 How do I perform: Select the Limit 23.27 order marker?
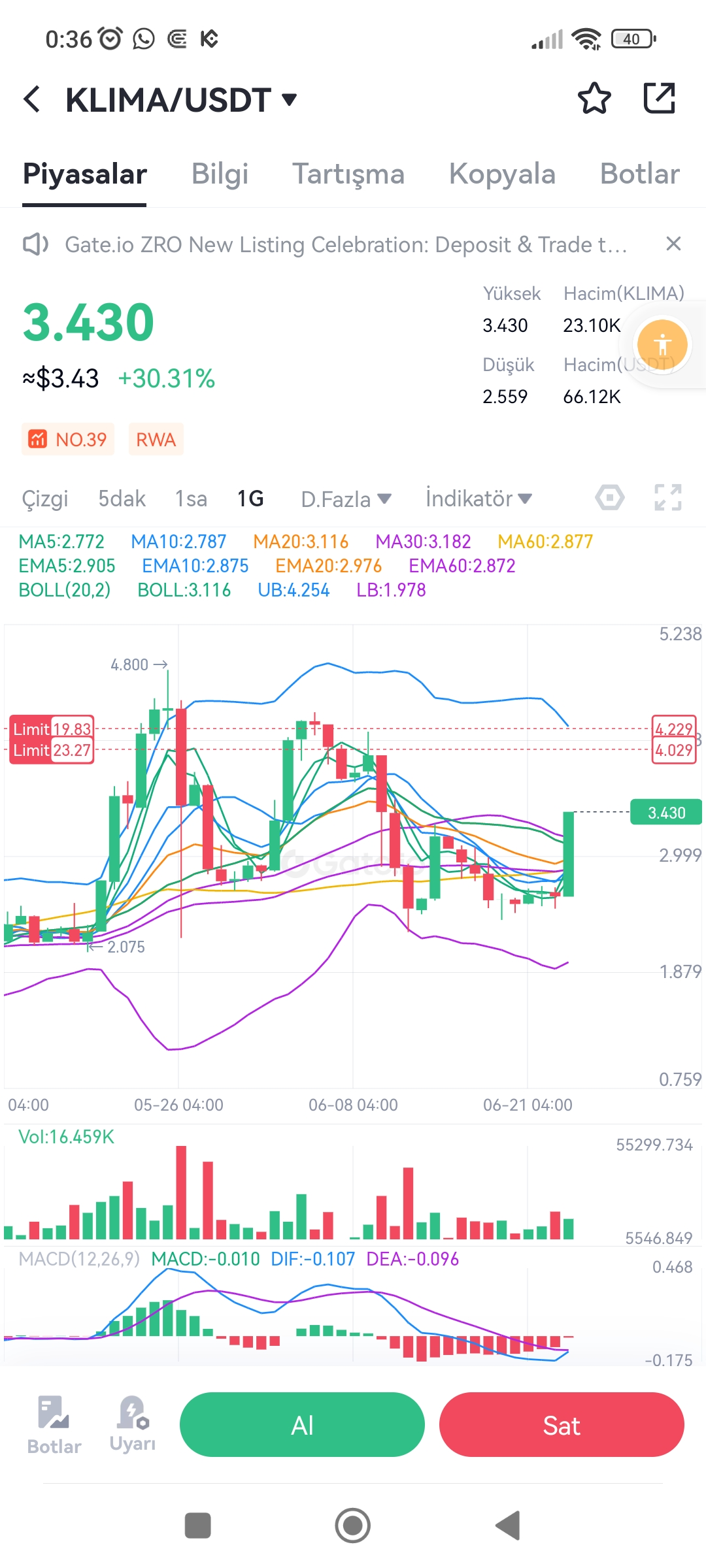click(52, 751)
